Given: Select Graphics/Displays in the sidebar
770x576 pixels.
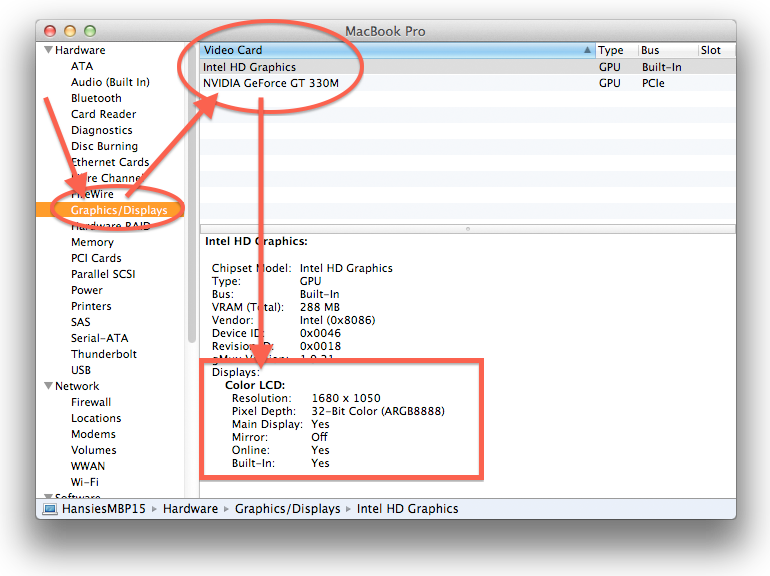Looking at the screenshot, I should 110,210.
